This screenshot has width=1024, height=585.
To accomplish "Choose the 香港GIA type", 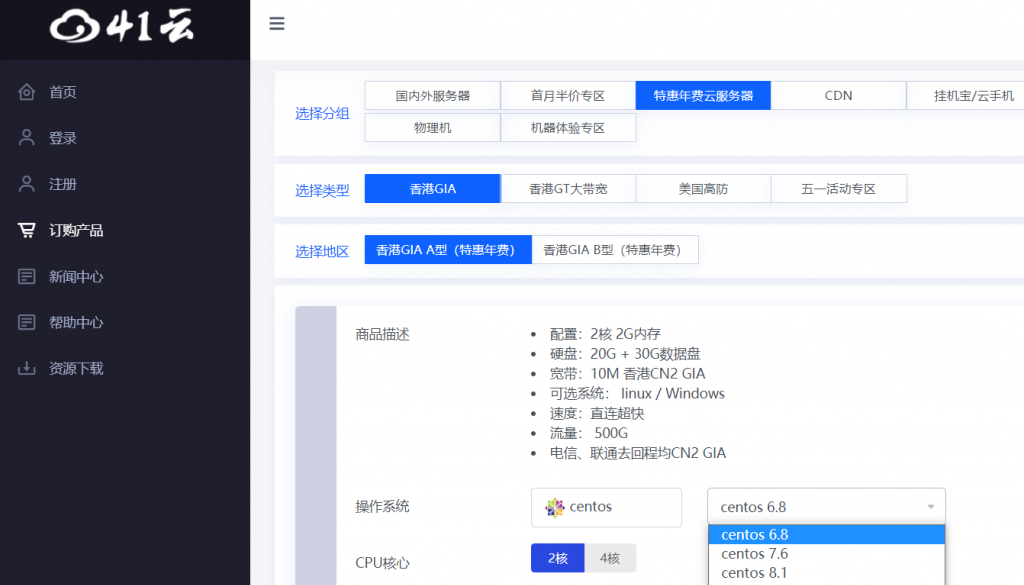I will tap(432, 189).
